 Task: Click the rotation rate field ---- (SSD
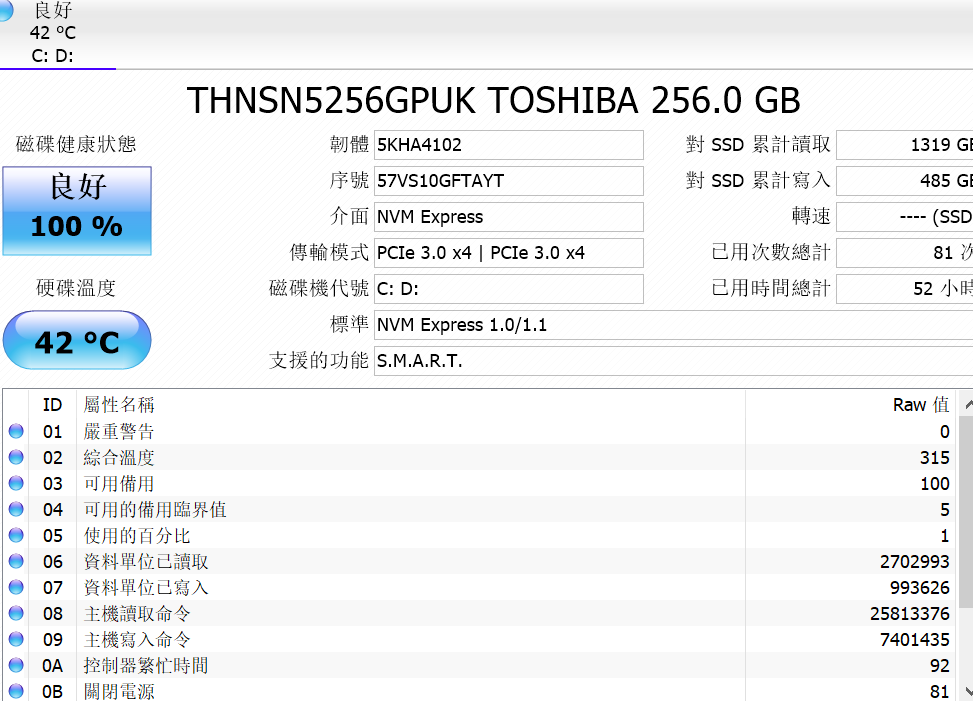(905, 217)
